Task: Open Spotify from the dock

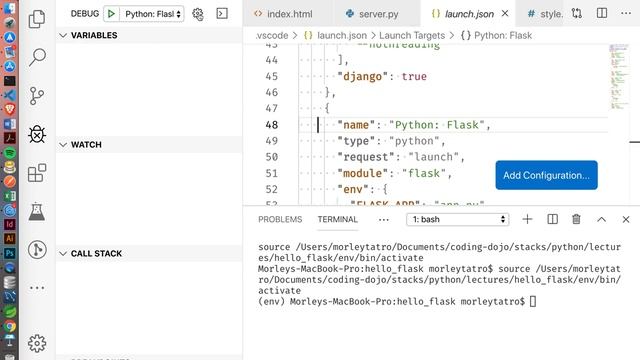Action: [x=9, y=153]
